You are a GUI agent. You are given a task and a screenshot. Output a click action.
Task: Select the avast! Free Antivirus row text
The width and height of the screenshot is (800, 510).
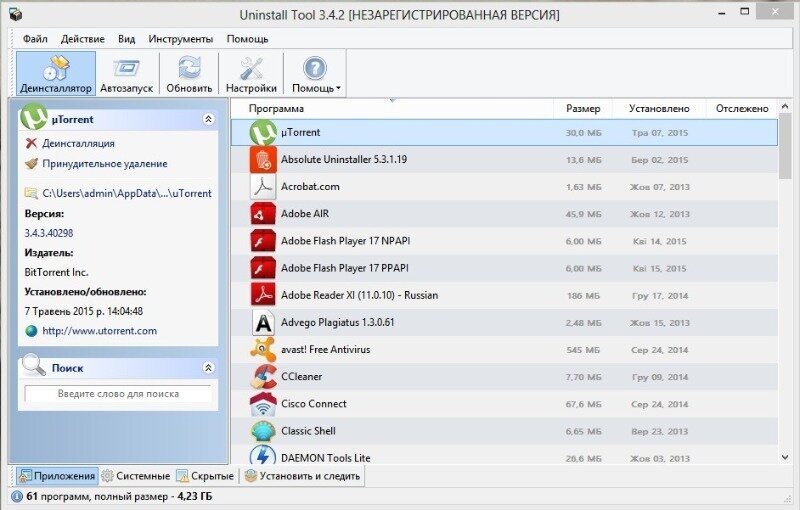[x=326, y=349]
